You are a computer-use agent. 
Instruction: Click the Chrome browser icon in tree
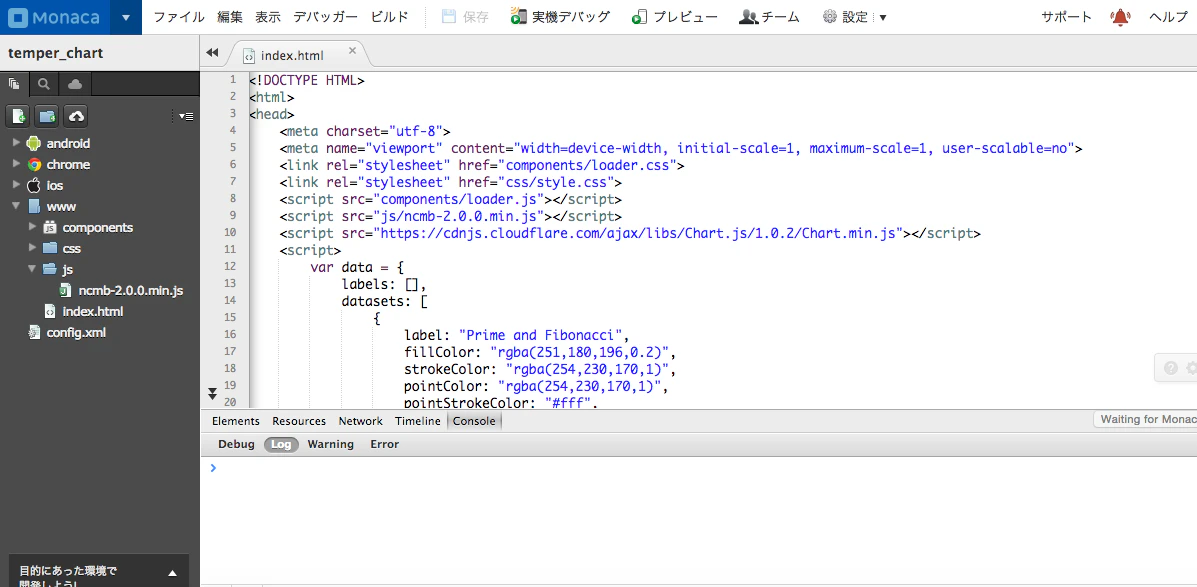(x=34, y=164)
